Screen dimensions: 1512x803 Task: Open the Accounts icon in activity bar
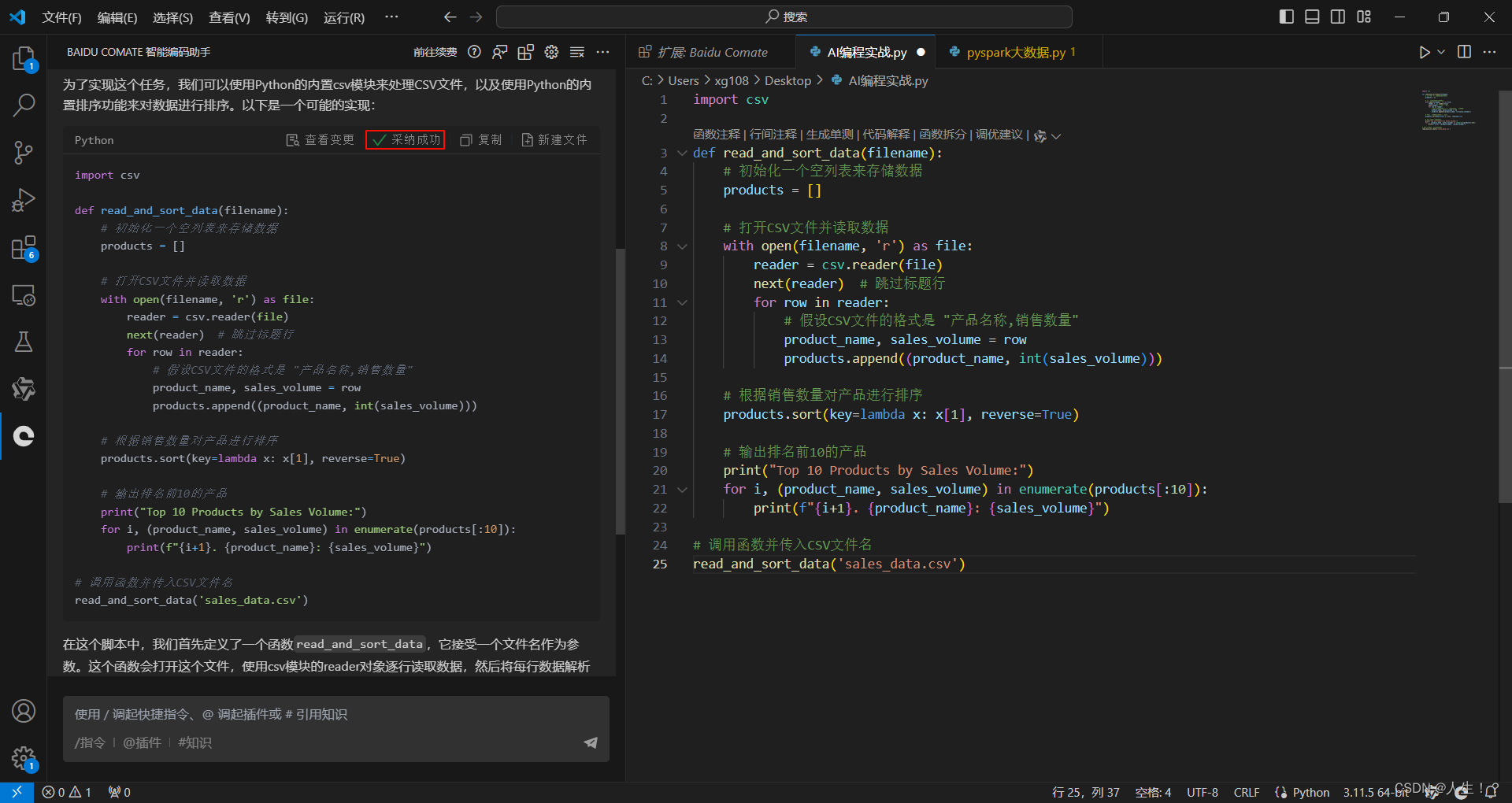(24, 711)
